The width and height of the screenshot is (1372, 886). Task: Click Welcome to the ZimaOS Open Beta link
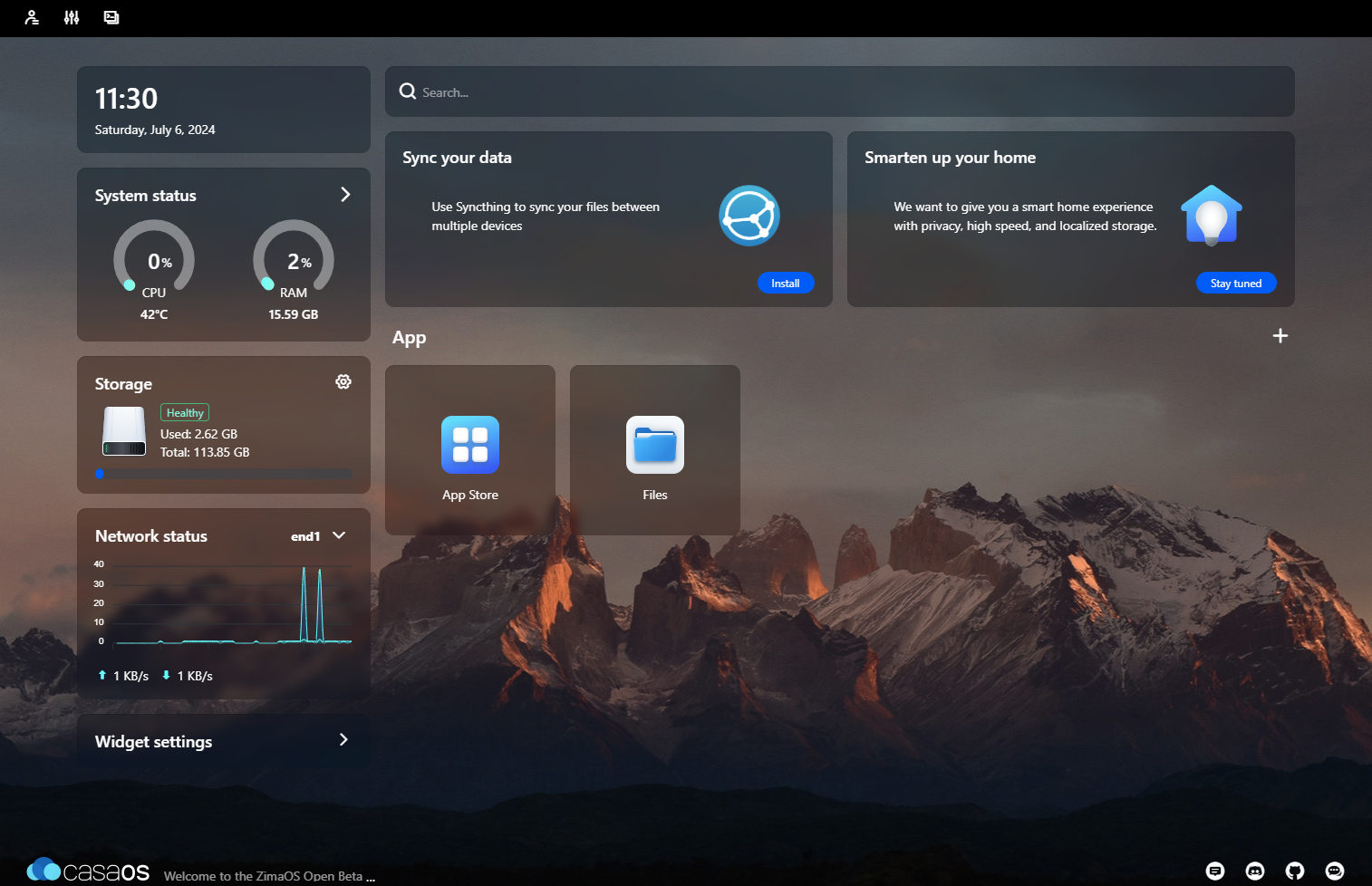[x=269, y=876]
